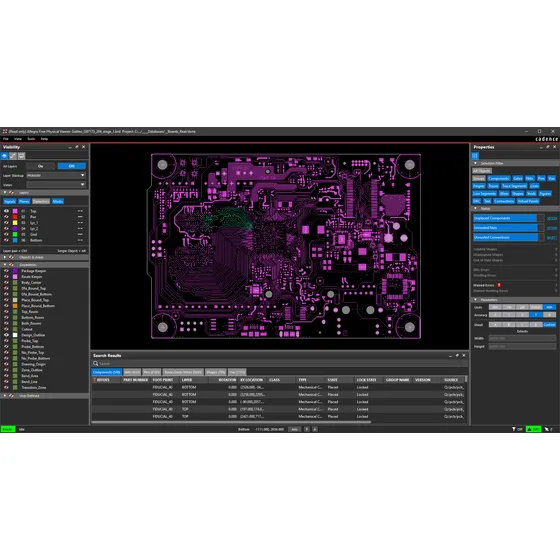Select the layers view icon in Visibility panel
Viewport: 560px width, 560px height.
pyautogui.click(x=5, y=156)
